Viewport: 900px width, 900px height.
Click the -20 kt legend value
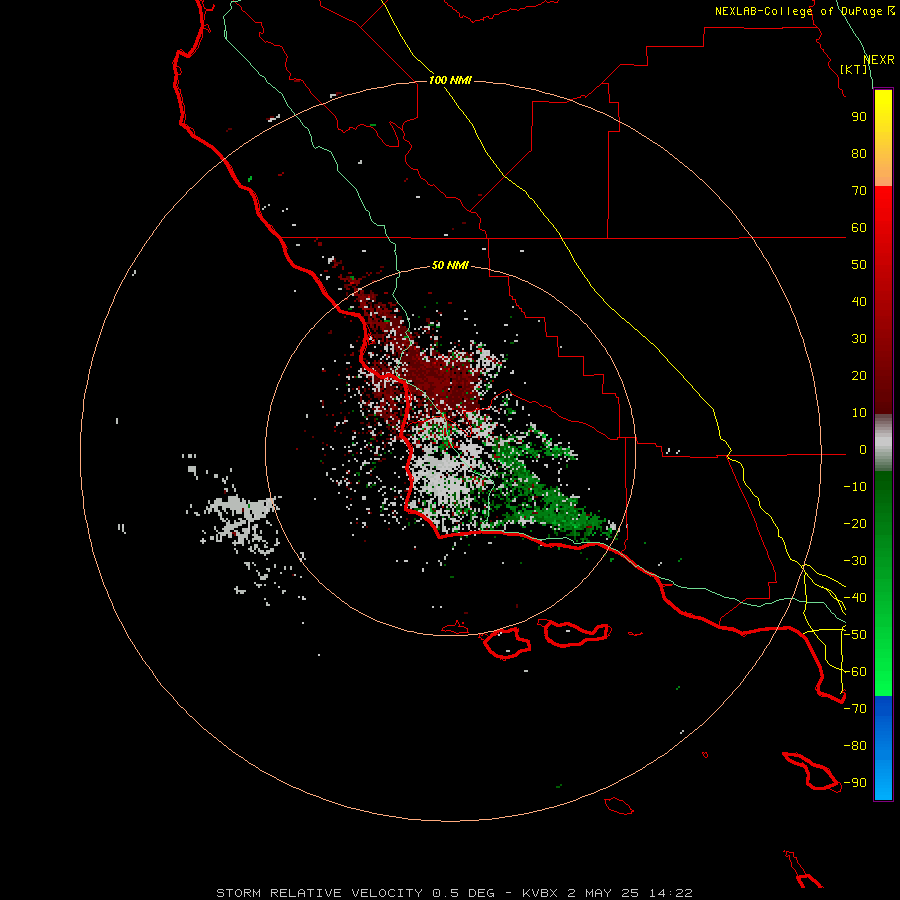(x=855, y=524)
